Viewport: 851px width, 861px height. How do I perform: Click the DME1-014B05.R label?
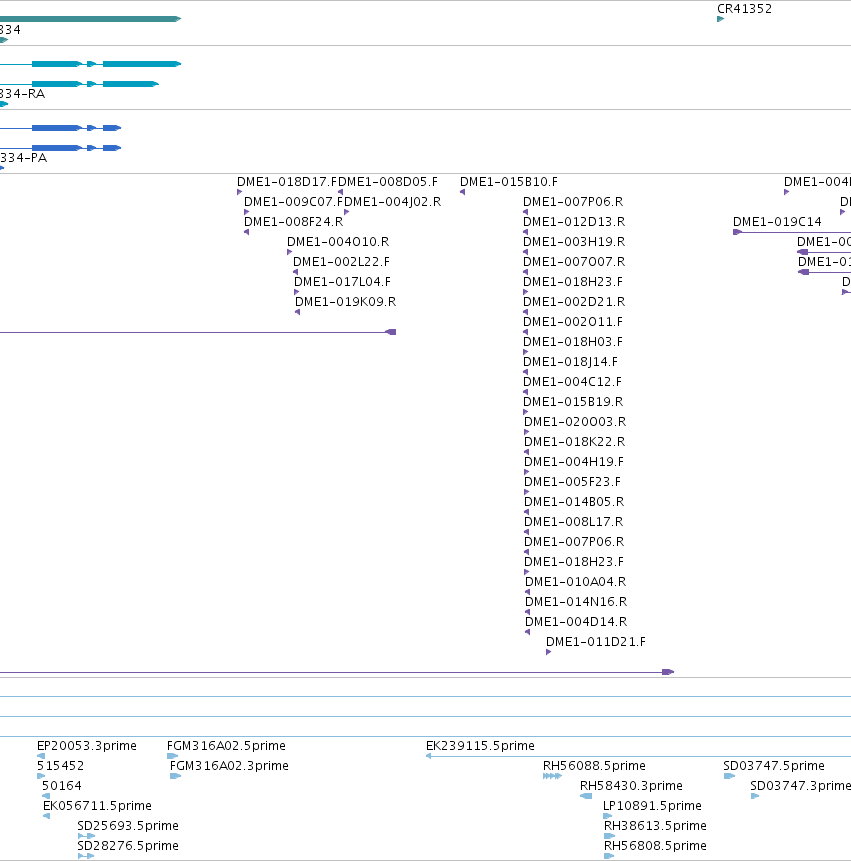(574, 502)
